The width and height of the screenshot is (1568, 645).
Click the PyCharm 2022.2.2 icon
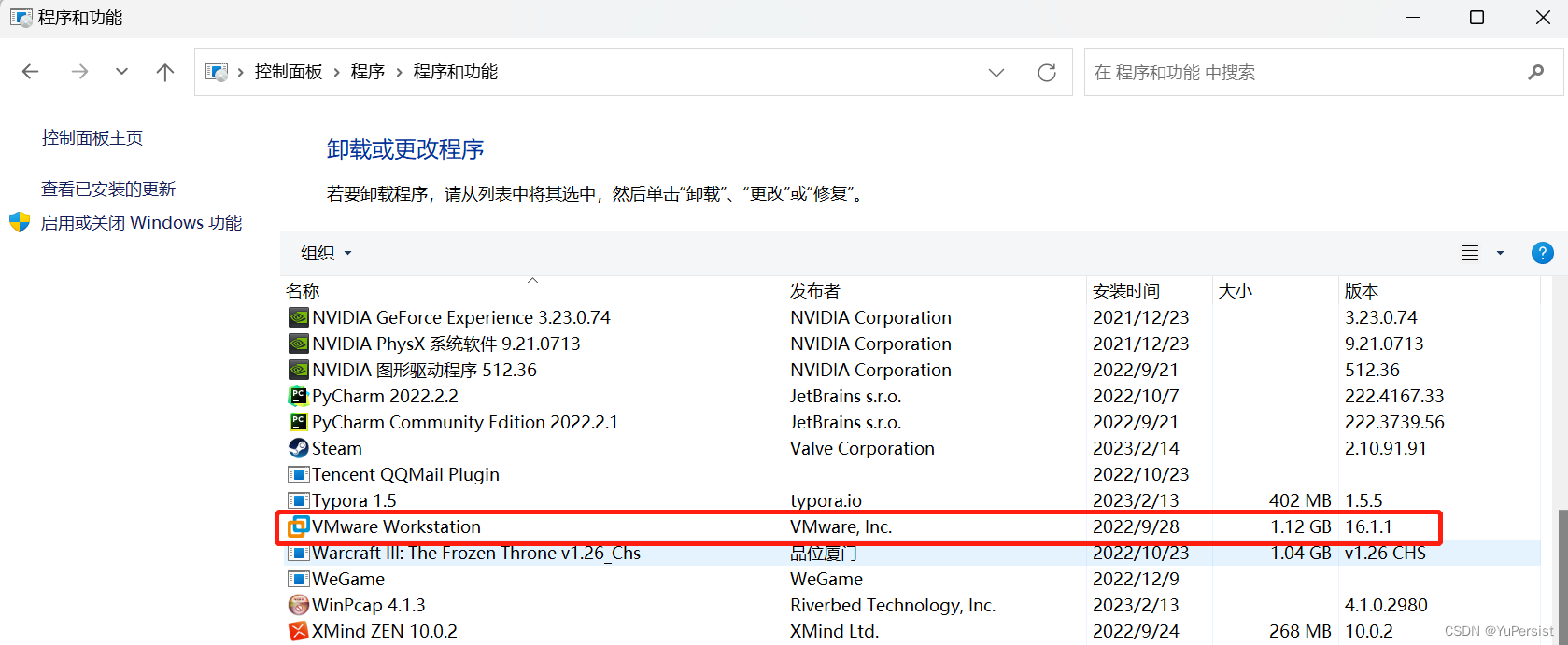coord(298,396)
